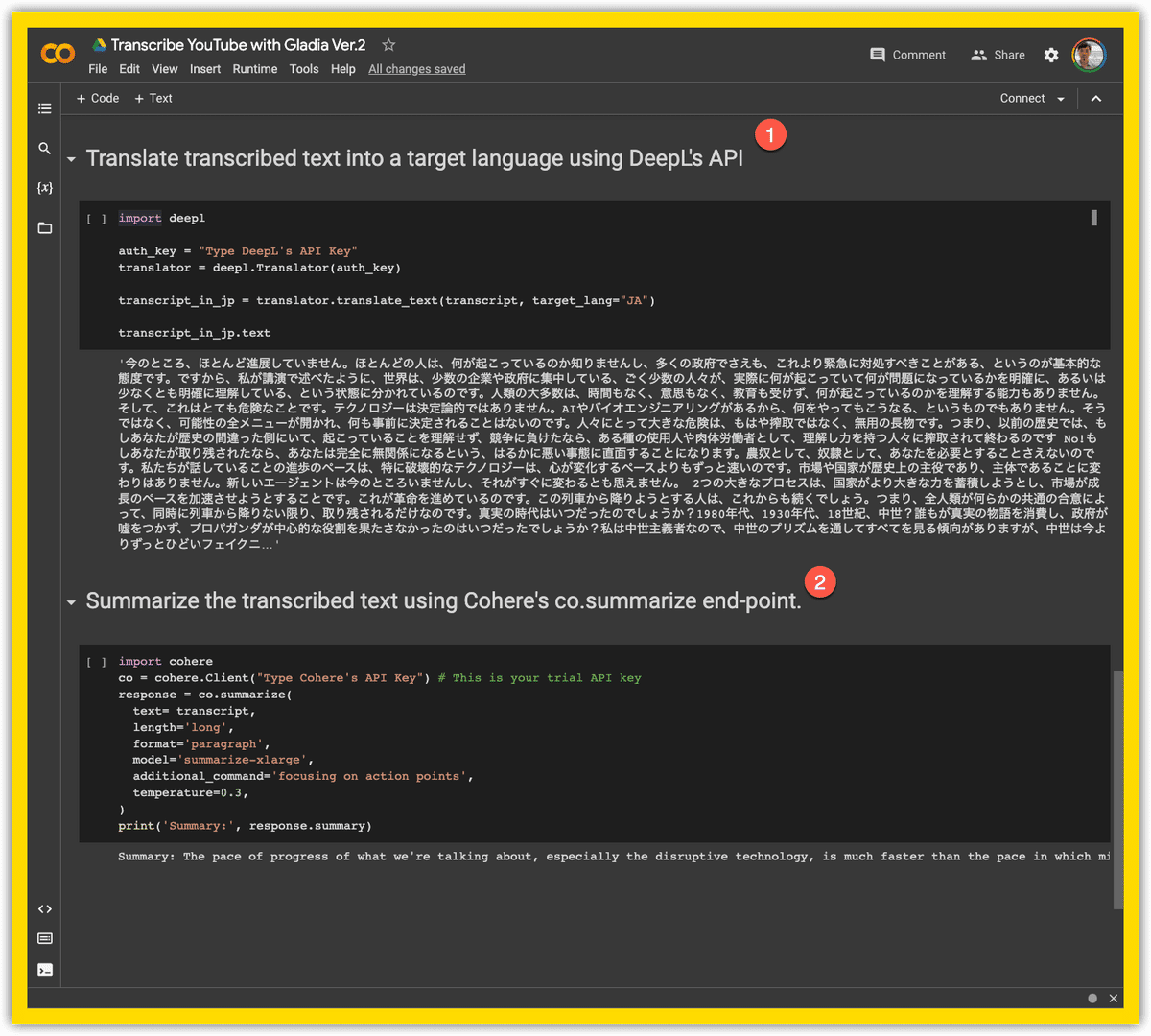This screenshot has height=1036, width=1151.
Task: Open the Terminal sidebar icon
Action: coord(45,970)
